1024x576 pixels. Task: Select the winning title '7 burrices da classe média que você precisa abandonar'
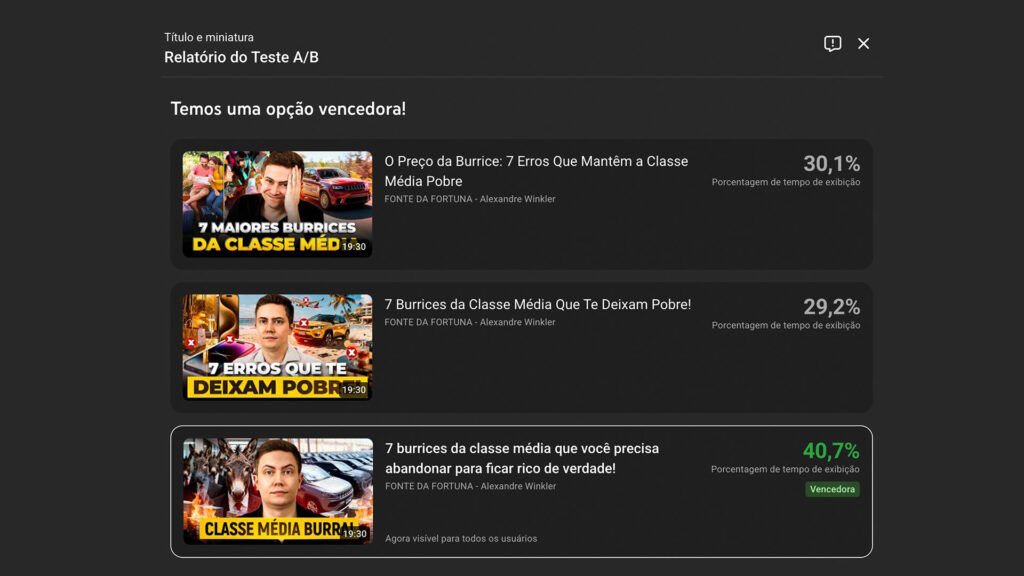point(522,458)
